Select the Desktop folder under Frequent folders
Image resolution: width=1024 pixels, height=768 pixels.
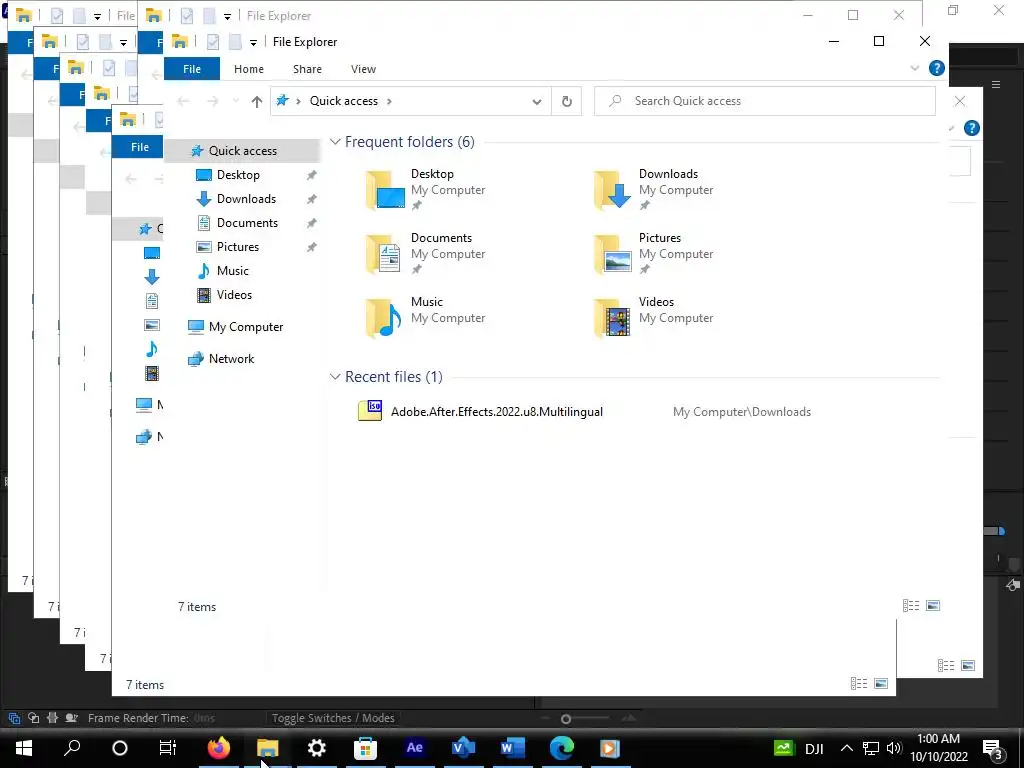[428, 189]
